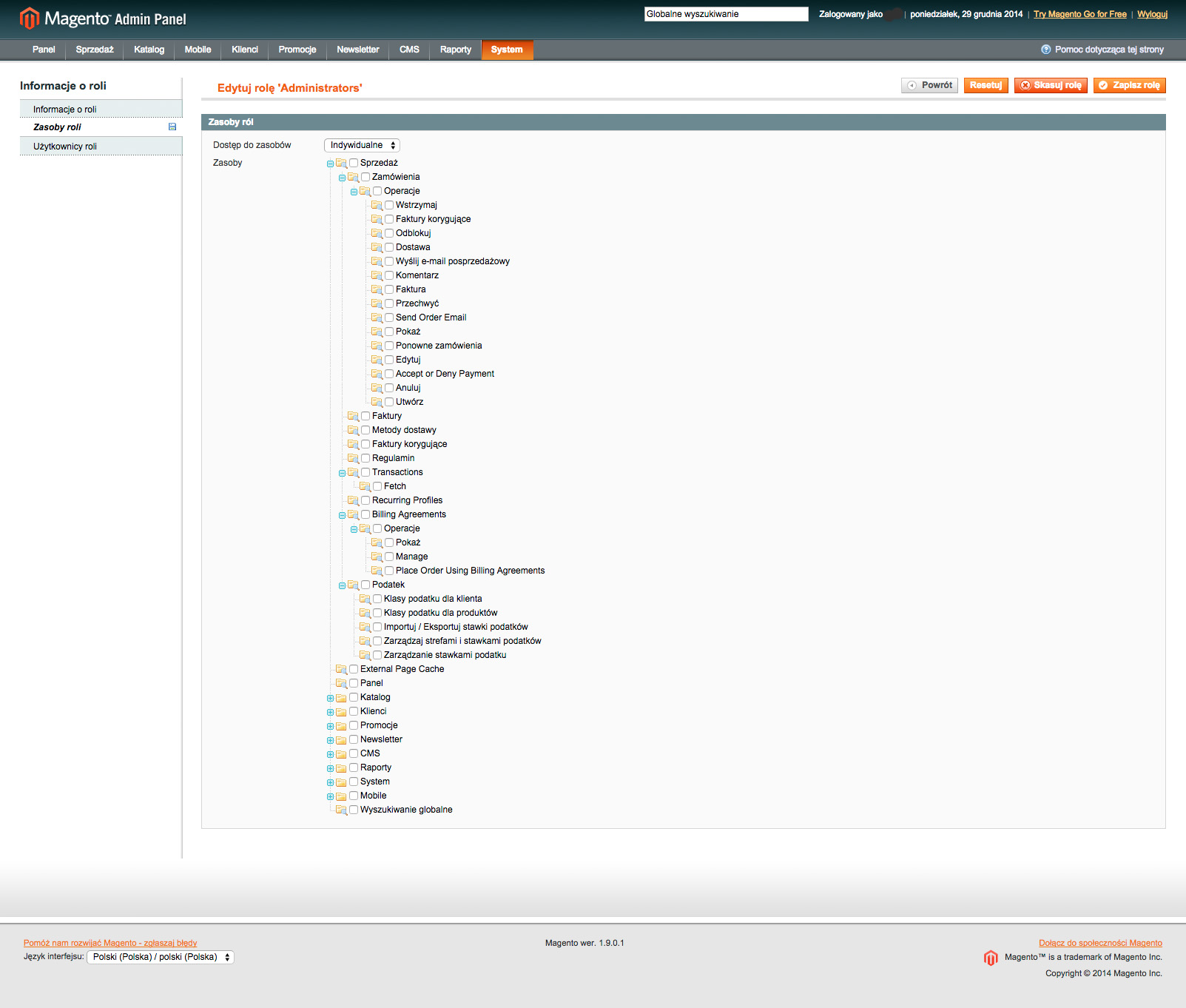Click the folder icon next to Send Order Email

pos(377,317)
